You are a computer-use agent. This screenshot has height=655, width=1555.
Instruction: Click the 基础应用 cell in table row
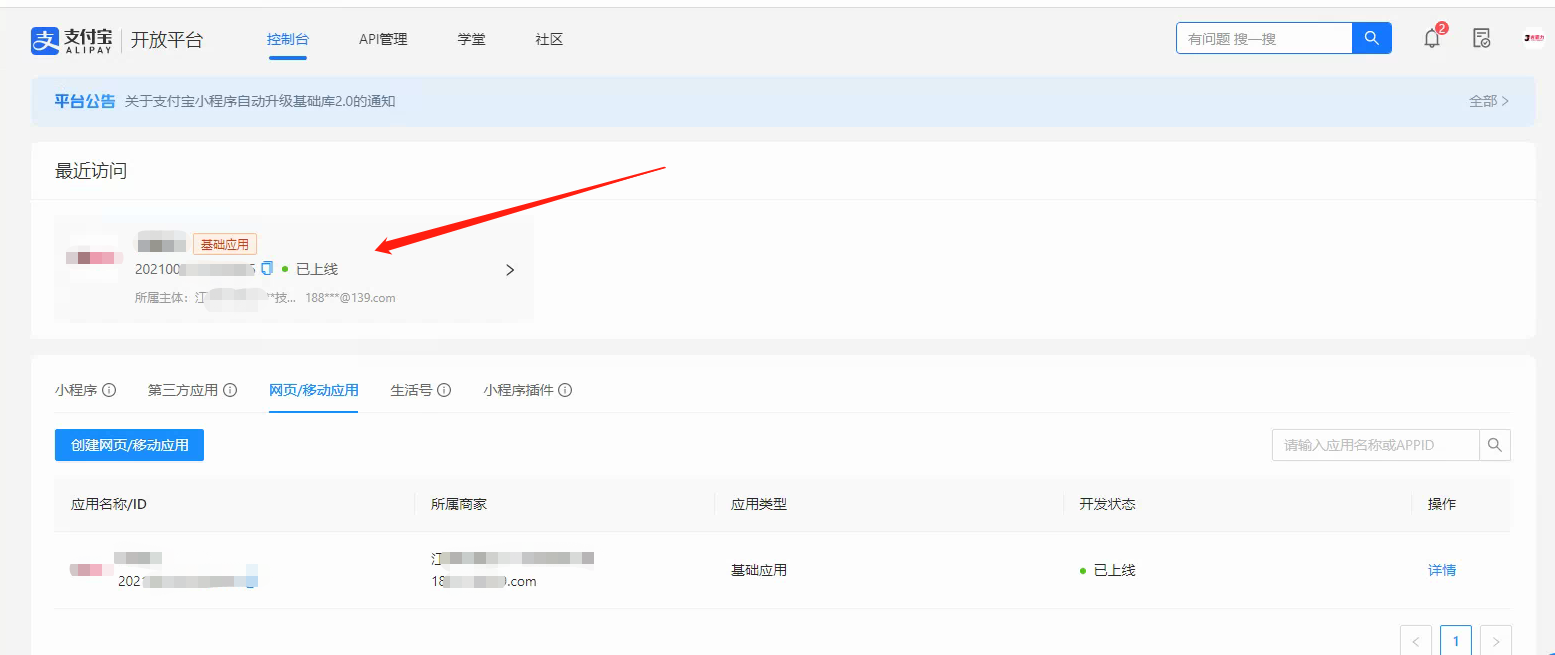coord(759,570)
